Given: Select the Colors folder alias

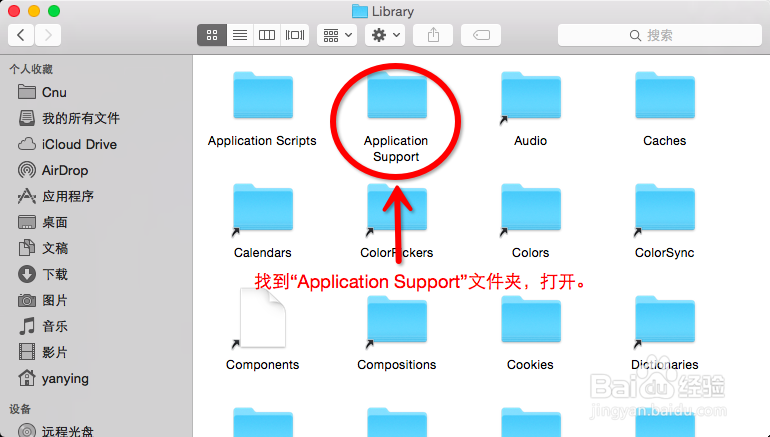Looking at the screenshot, I should pyautogui.click(x=531, y=208).
